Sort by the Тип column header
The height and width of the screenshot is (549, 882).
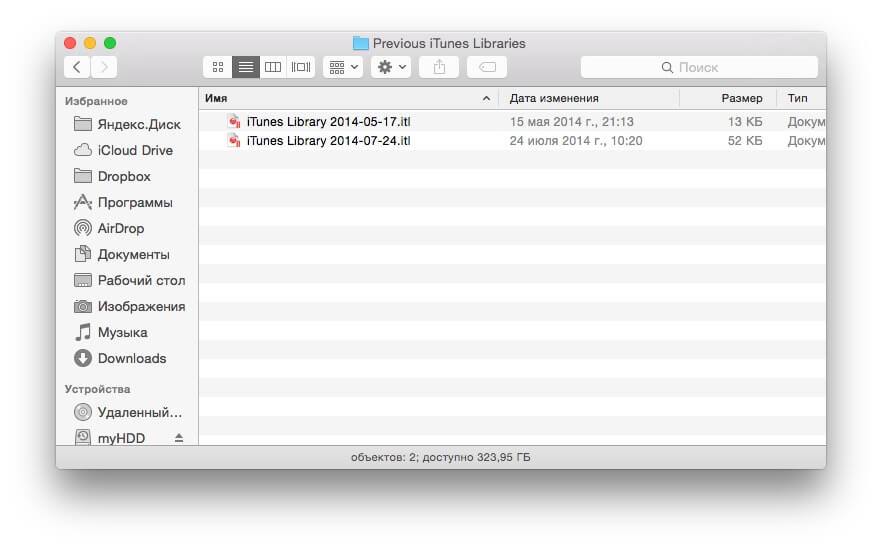coord(802,98)
